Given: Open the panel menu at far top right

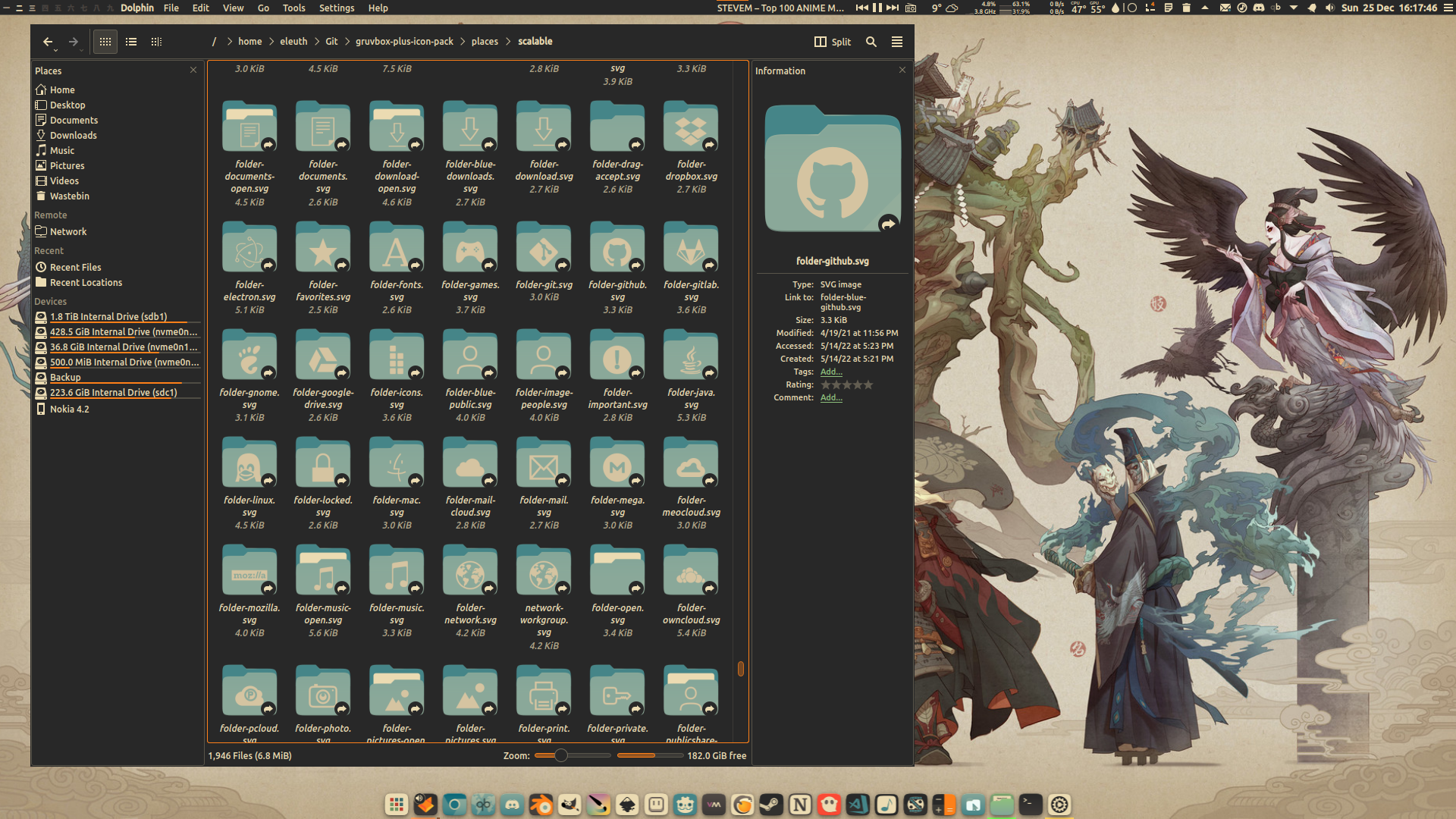Looking at the screenshot, I should (x=1448, y=8).
